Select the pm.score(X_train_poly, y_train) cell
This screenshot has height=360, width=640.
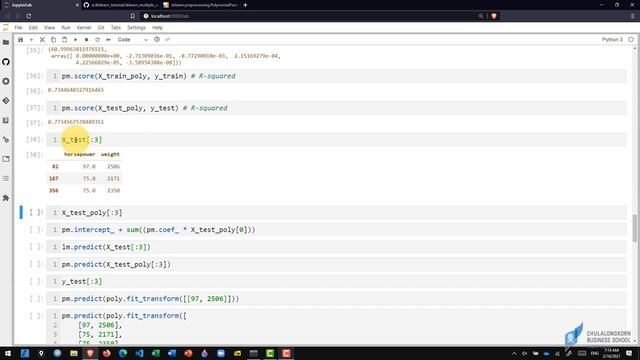[x=336, y=76]
